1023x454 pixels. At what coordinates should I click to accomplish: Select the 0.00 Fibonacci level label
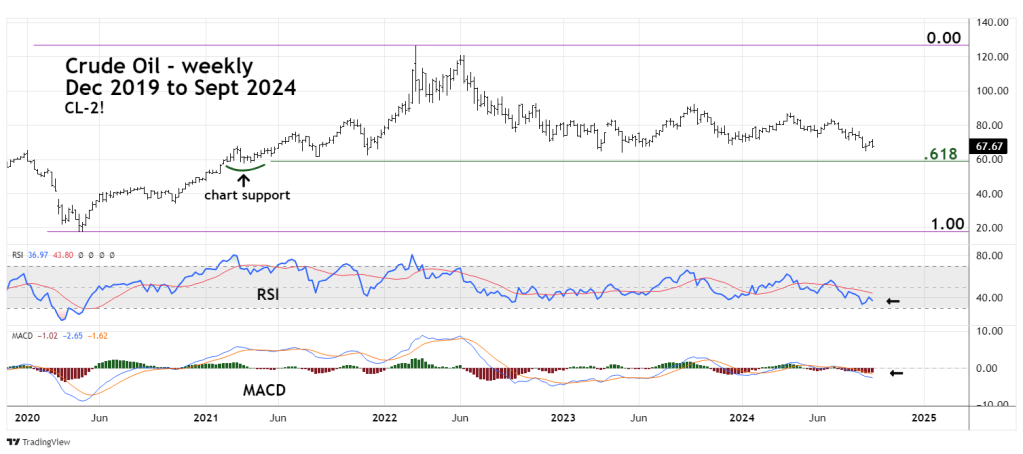point(943,38)
